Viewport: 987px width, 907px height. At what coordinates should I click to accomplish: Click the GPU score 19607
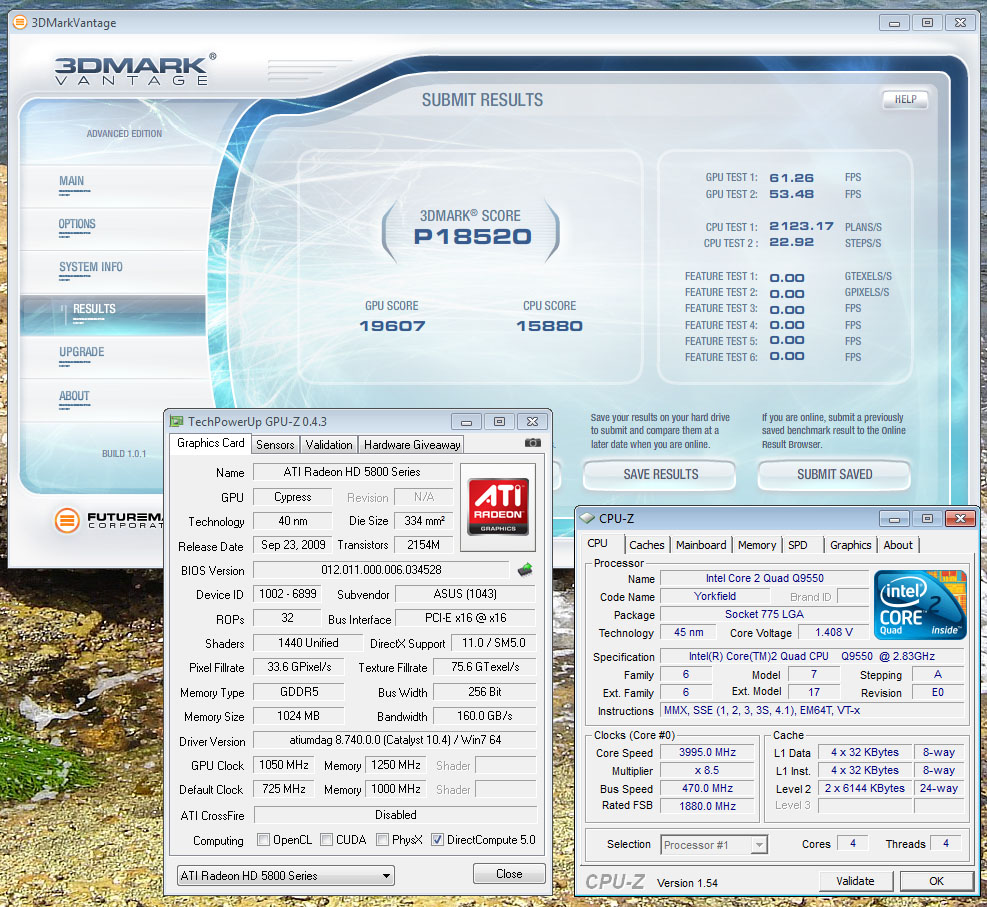[392, 326]
